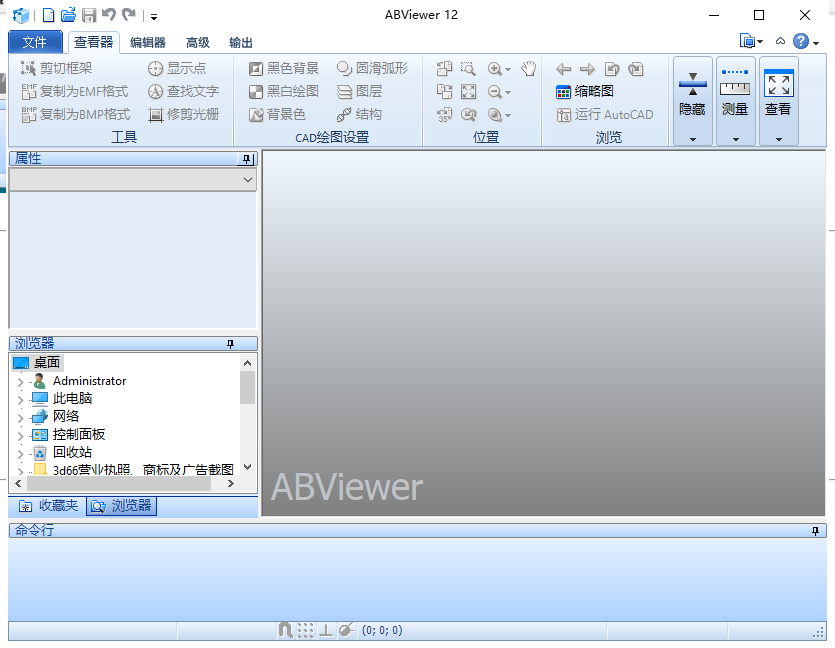835x648 pixels.
Task: Switch to the 输出 tab
Action: pyautogui.click(x=241, y=43)
